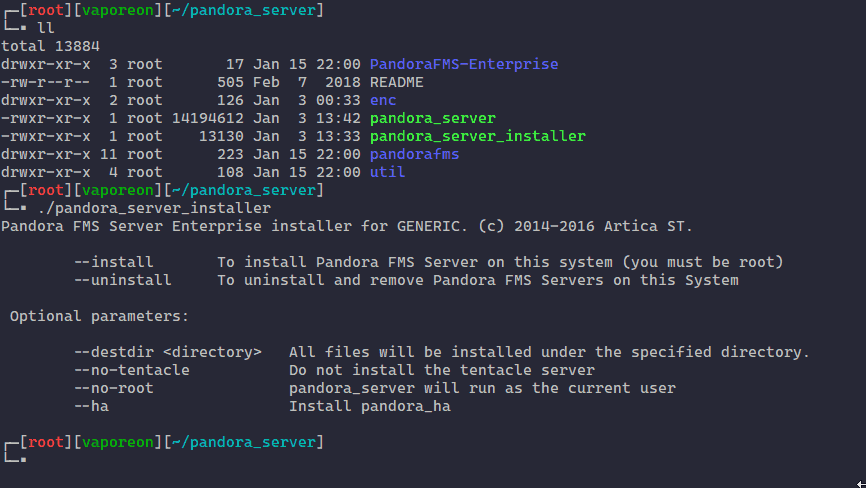
Task: Click the 'total 13884' line
Action: (50, 46)
